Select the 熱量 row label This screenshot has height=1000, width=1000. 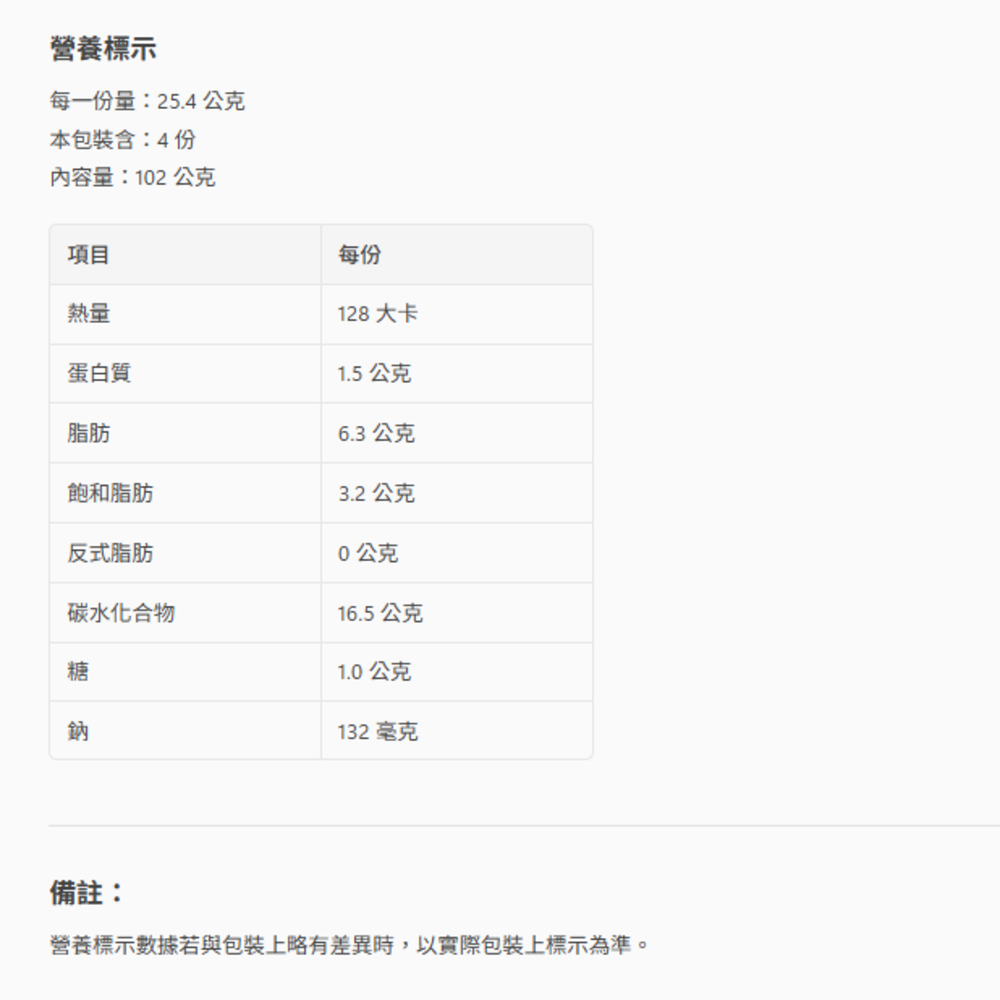[89, 314]
